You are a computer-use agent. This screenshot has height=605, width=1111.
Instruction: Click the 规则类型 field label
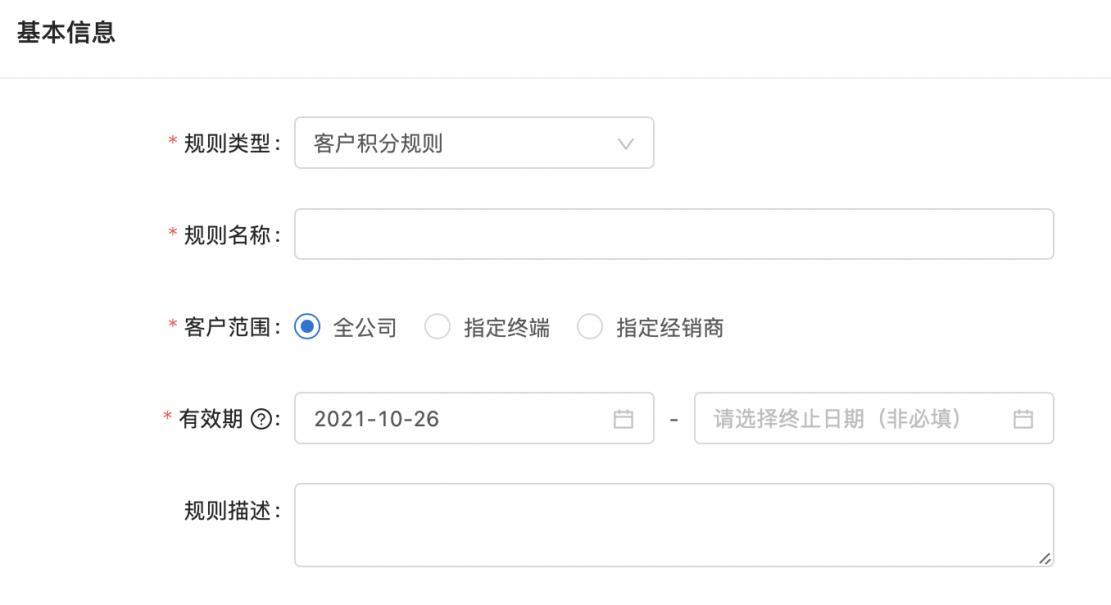point(227,144)
